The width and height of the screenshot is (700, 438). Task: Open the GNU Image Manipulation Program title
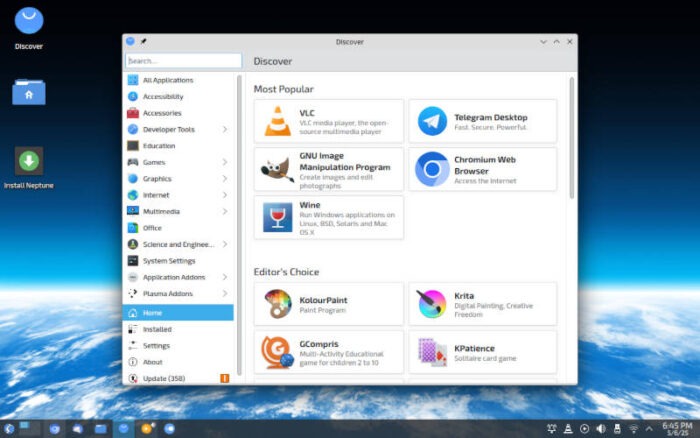345,161
